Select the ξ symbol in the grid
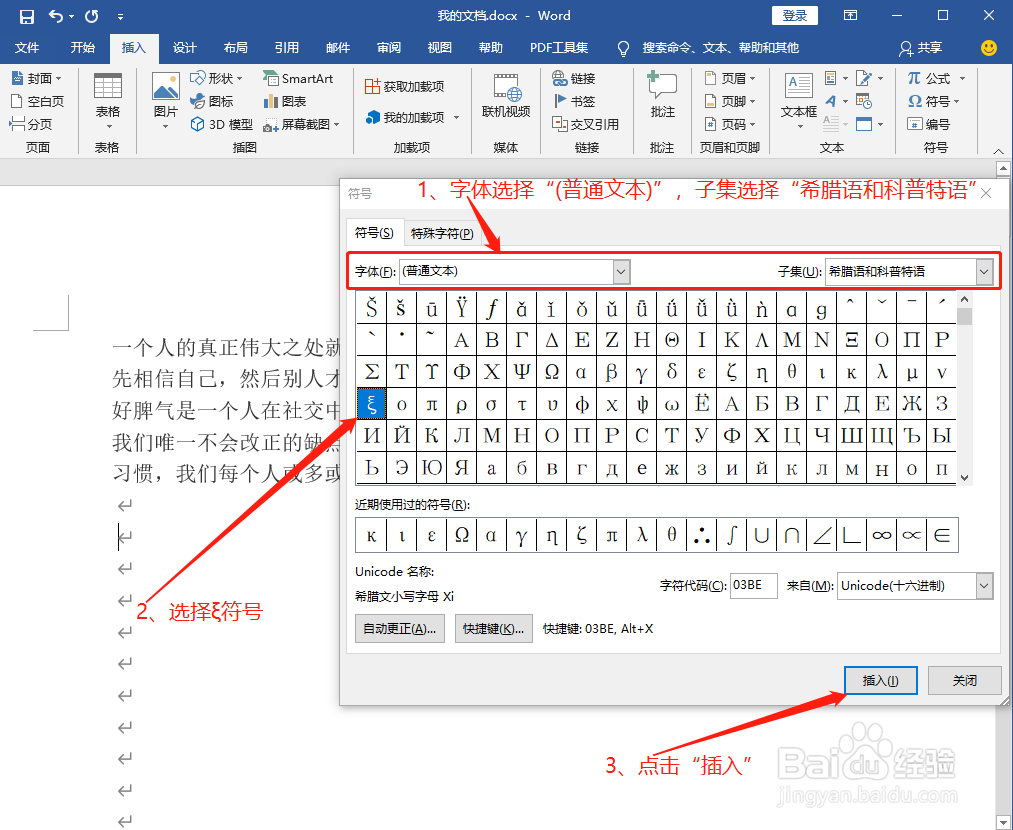The image size is (1013, 830). 371,404
